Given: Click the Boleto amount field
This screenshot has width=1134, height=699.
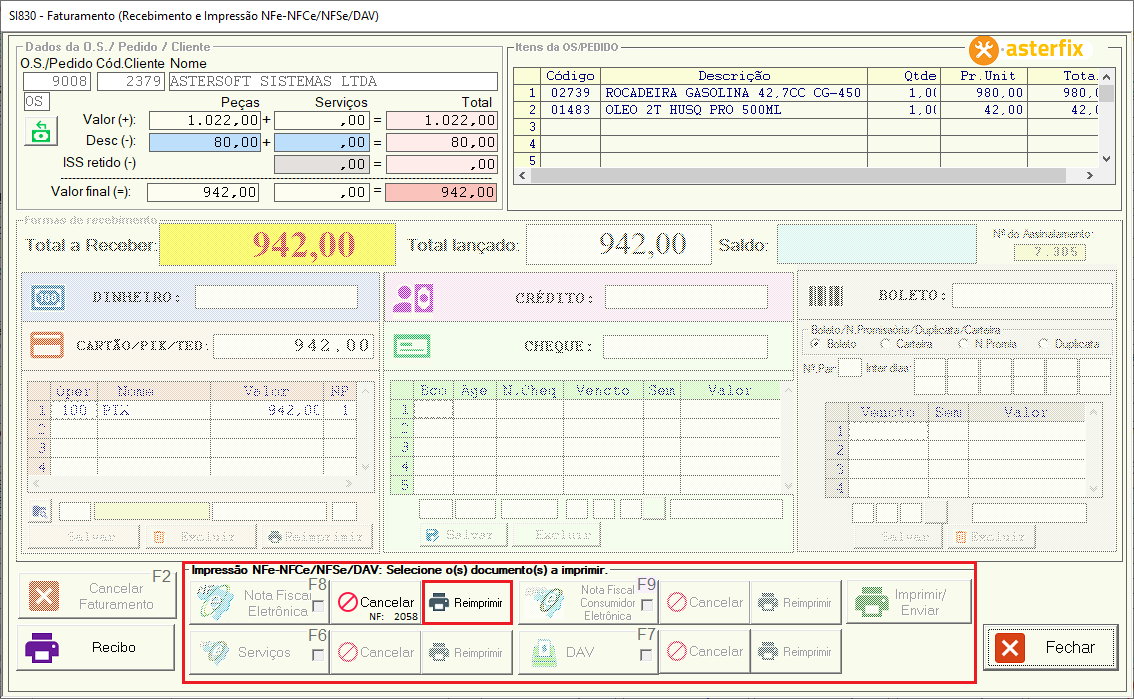Looking at the screenshot, I should [x=1032, y=295].
